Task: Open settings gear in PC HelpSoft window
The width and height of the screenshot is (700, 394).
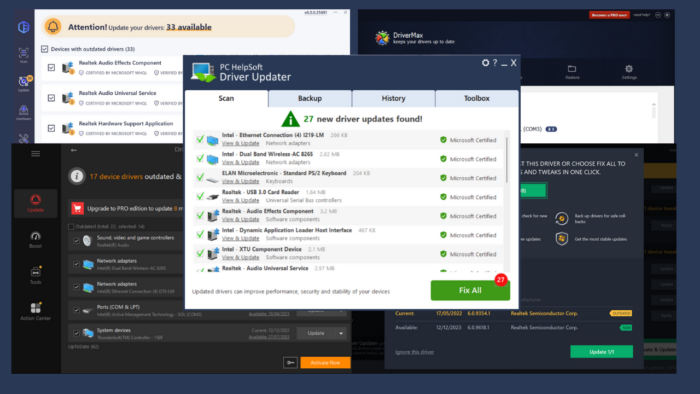Action: coord(485,63)
